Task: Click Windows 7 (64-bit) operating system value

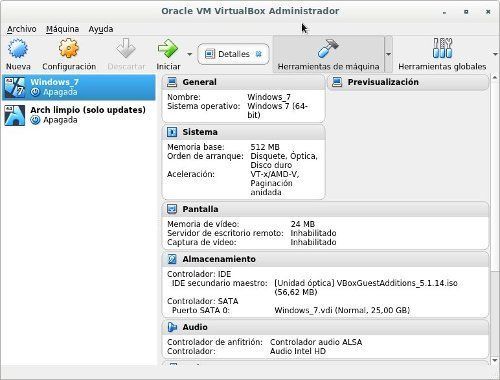Action: [x=277, y=111]
